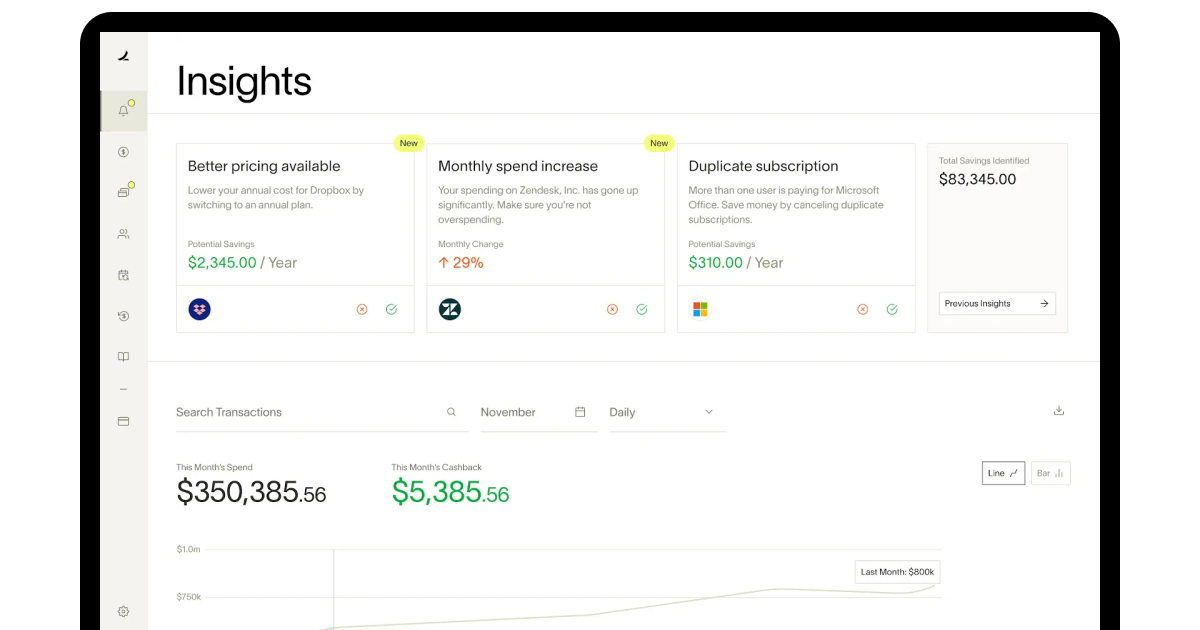Click the bird logo in the sidebar
1200x630 pixels.
(x=124, y=57)
